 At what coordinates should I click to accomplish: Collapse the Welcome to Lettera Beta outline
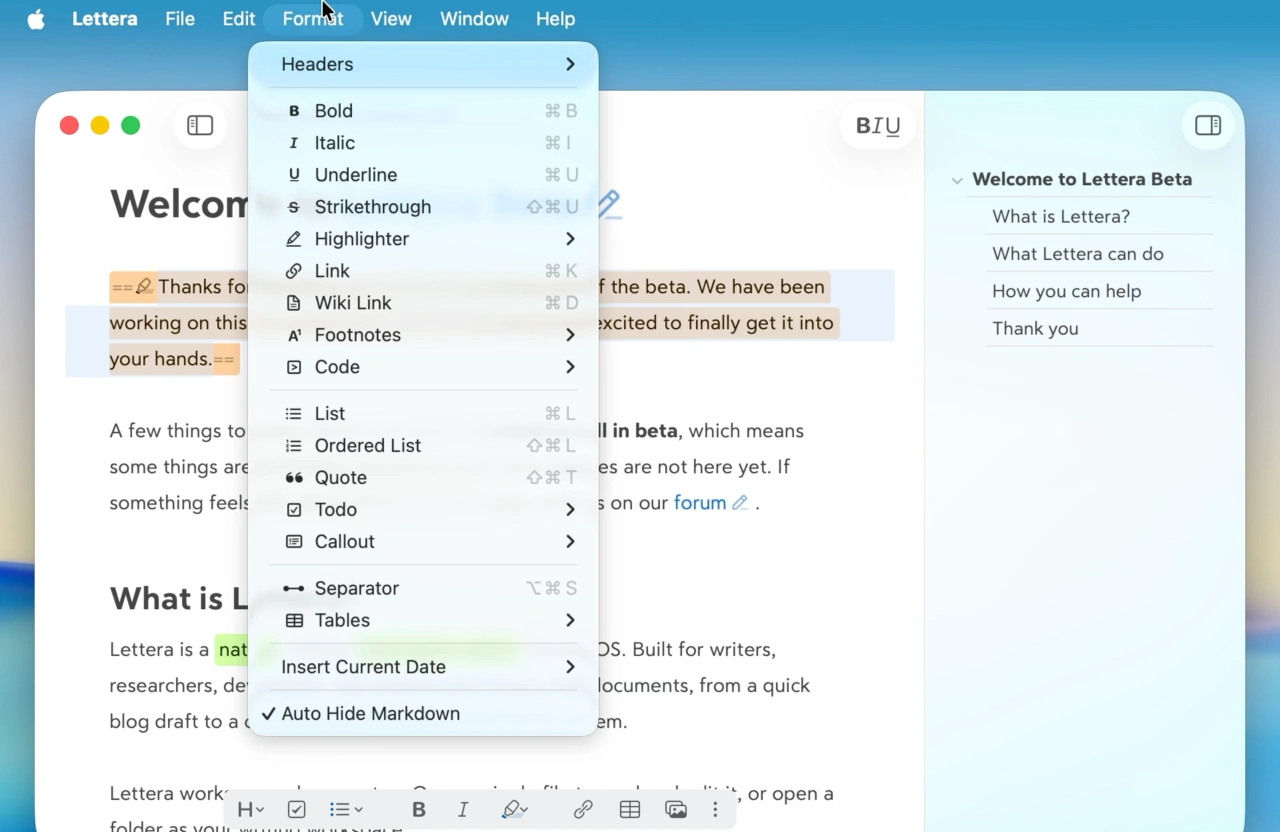coord(957,181)
